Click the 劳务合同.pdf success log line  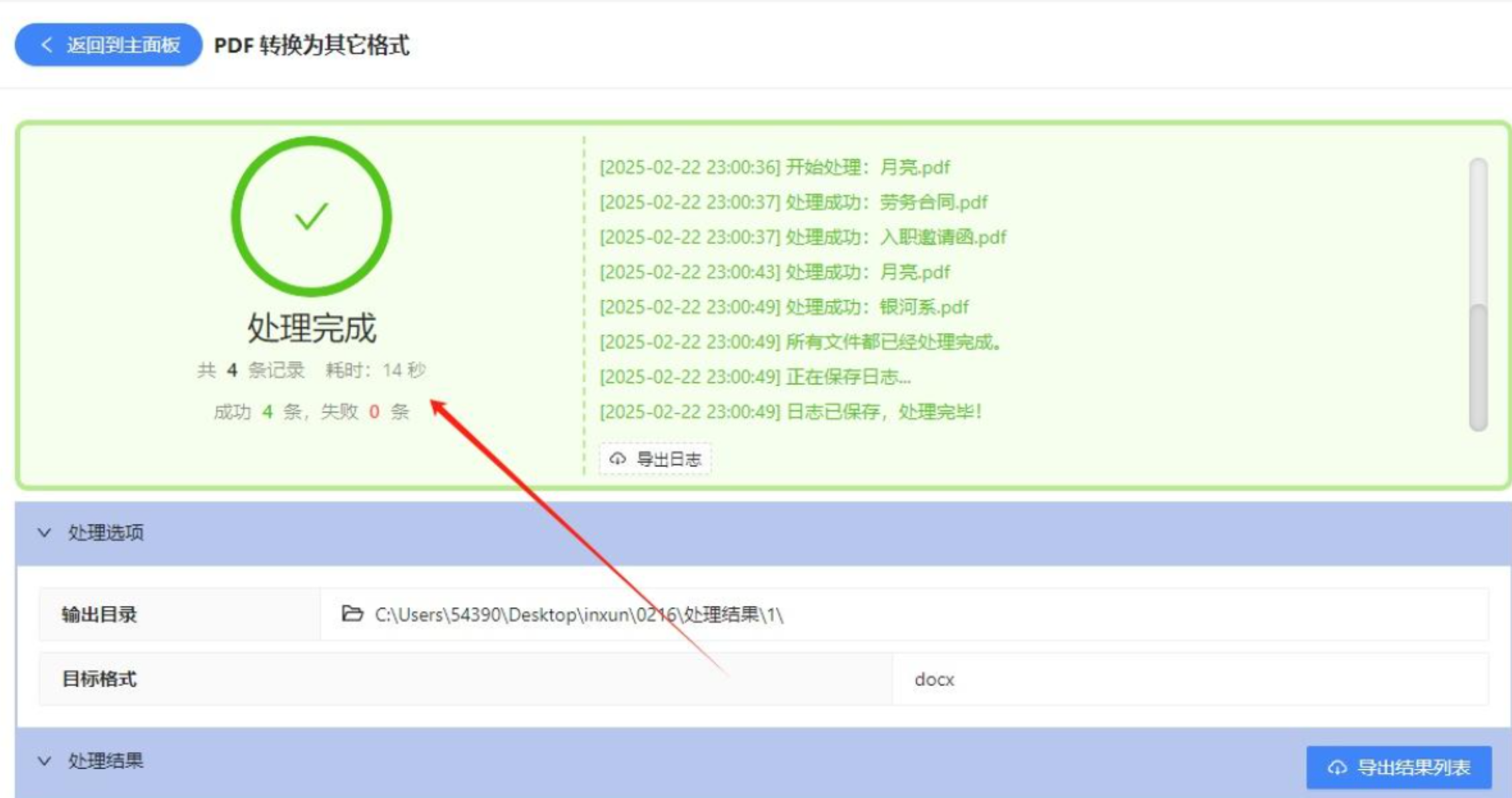click(x=793, y=202)
